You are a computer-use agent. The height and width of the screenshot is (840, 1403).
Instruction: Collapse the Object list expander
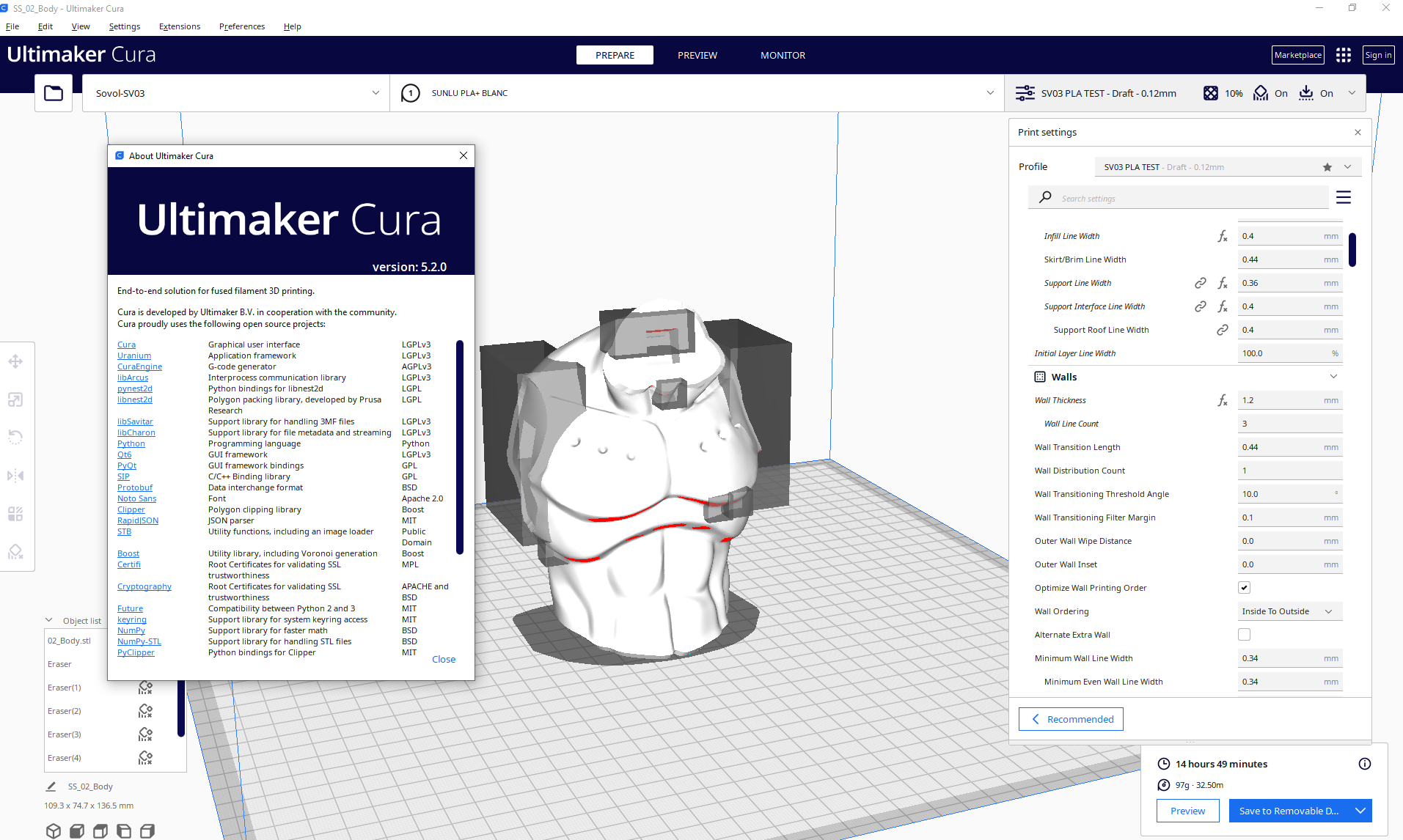point(49,620)
